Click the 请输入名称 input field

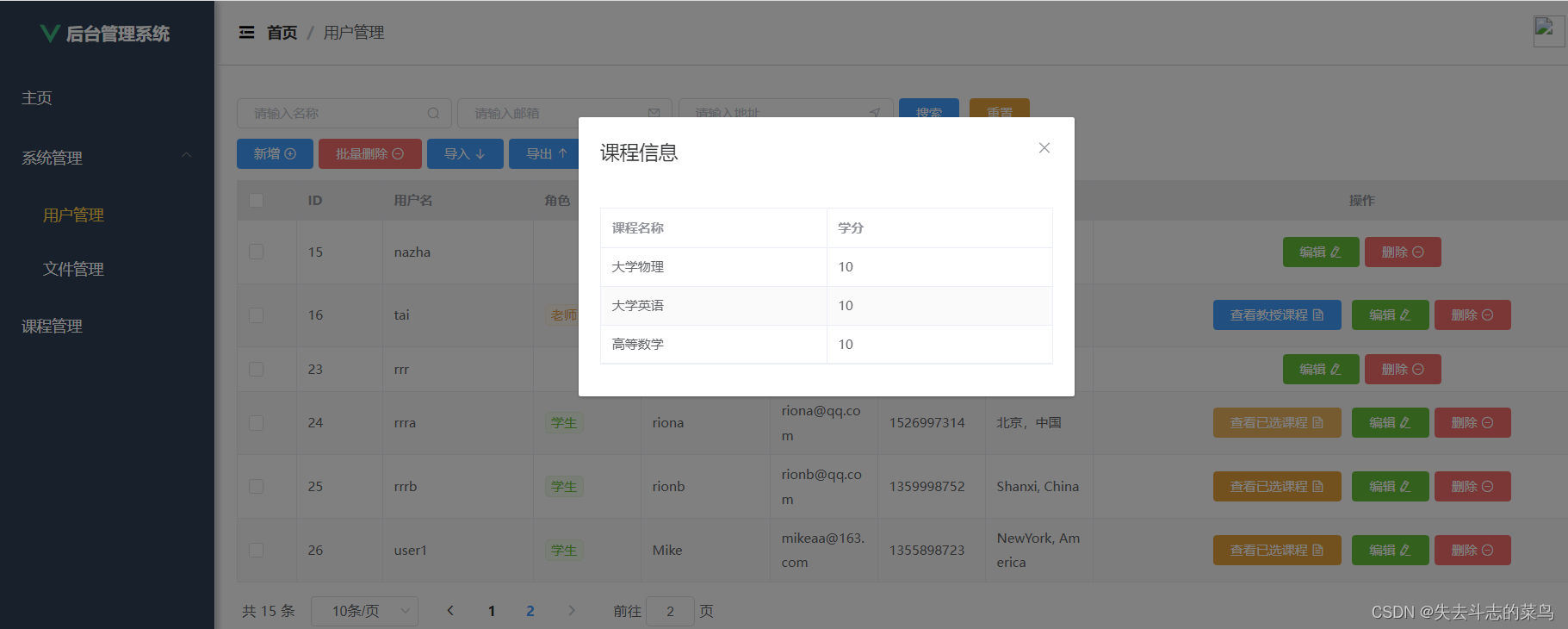click(343, 113)
